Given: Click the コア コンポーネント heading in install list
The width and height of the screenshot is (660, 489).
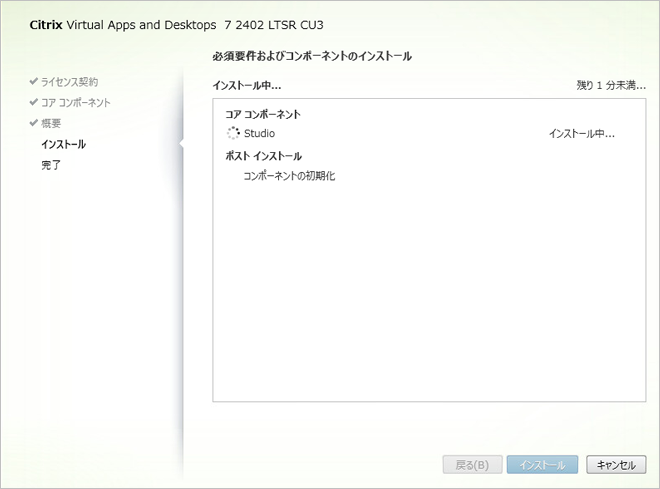Looking at the screenshot, I should (x=263, y=114).
